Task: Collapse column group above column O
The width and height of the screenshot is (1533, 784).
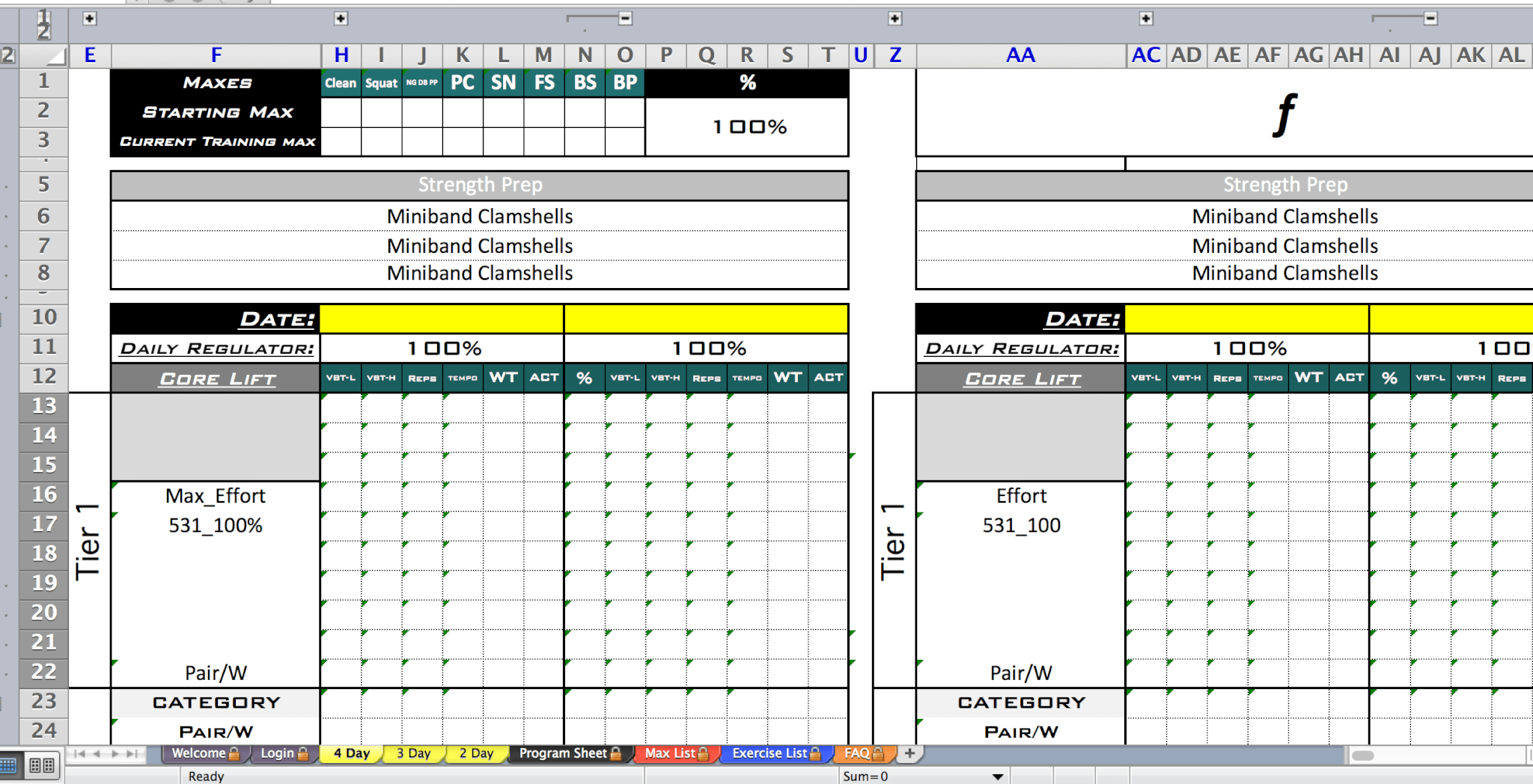Action: pos(626,19)
